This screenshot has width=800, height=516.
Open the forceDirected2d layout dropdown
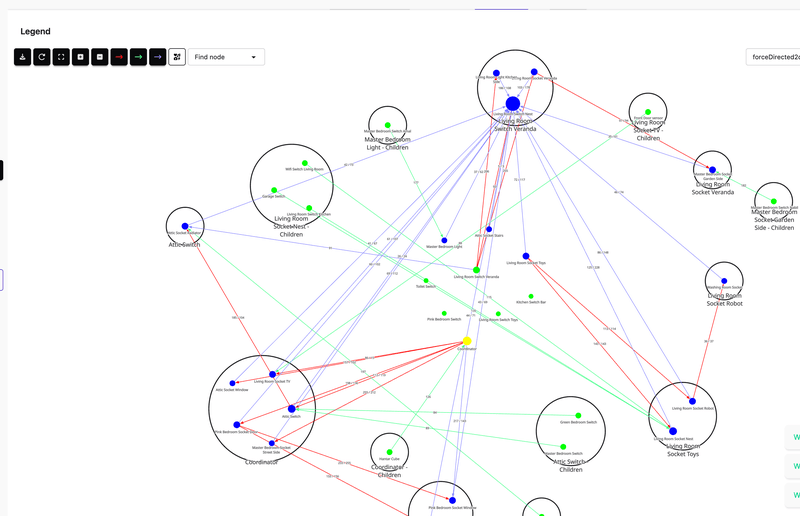coord(773,57)
